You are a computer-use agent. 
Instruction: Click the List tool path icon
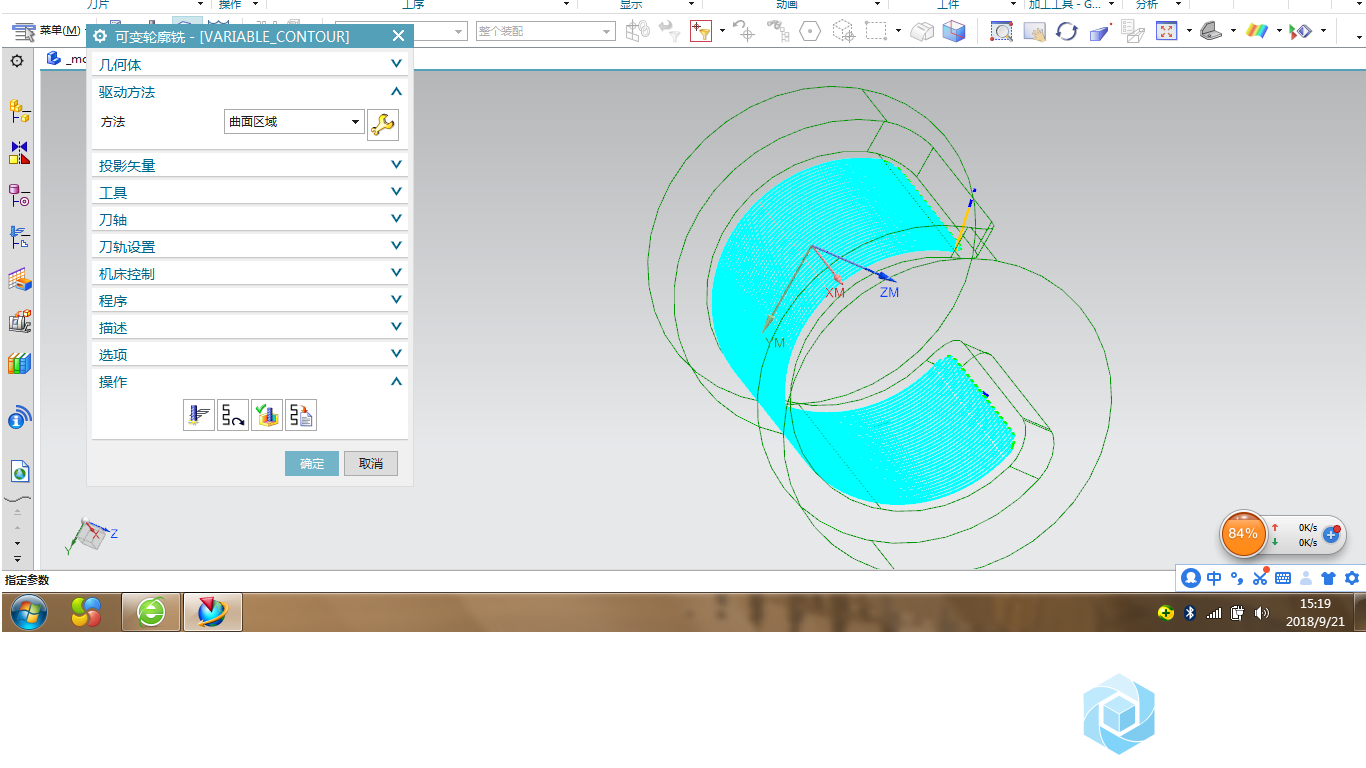[x=301, y=415]
